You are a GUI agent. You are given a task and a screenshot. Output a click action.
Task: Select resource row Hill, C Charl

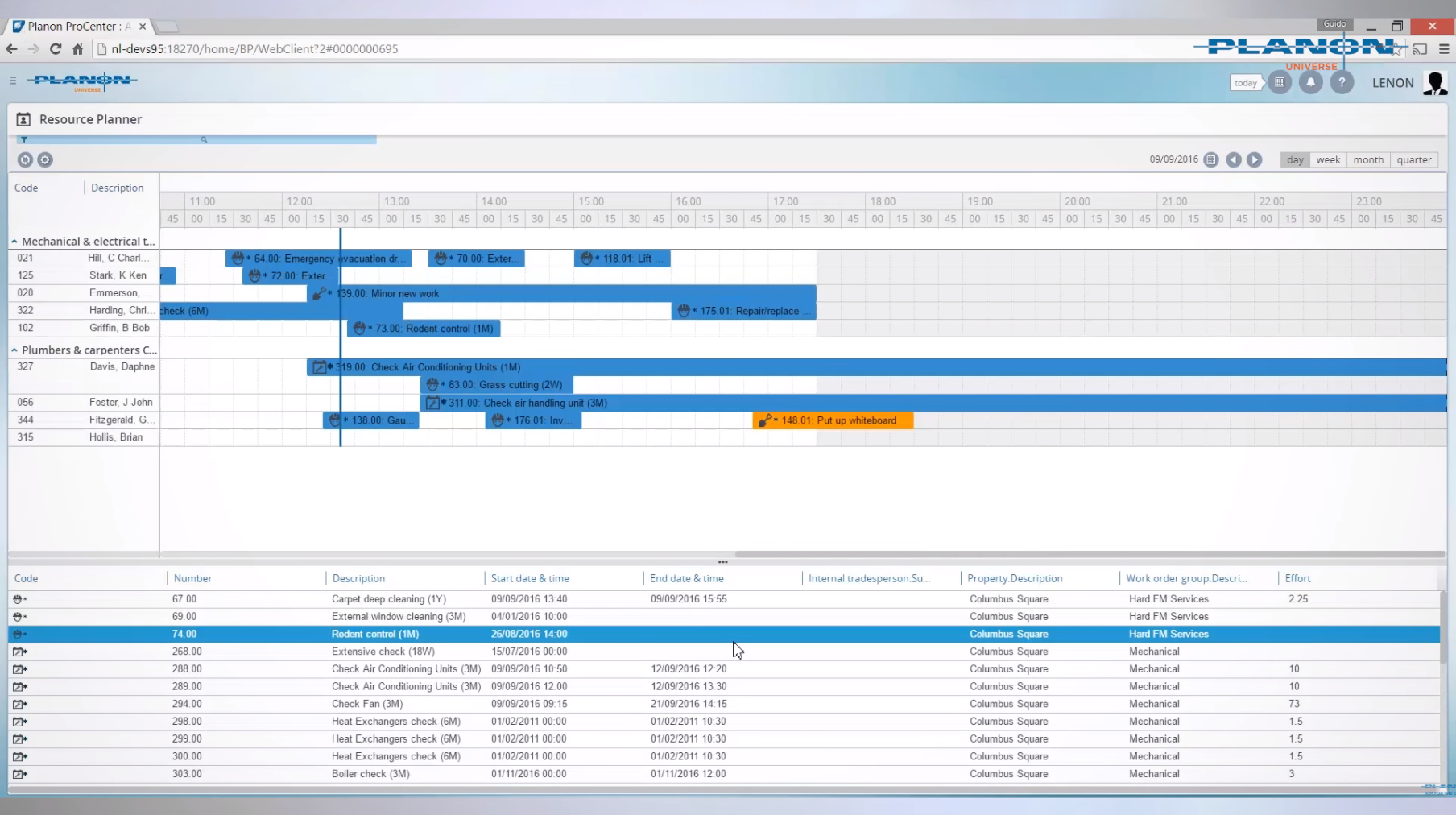click(84, 259)
